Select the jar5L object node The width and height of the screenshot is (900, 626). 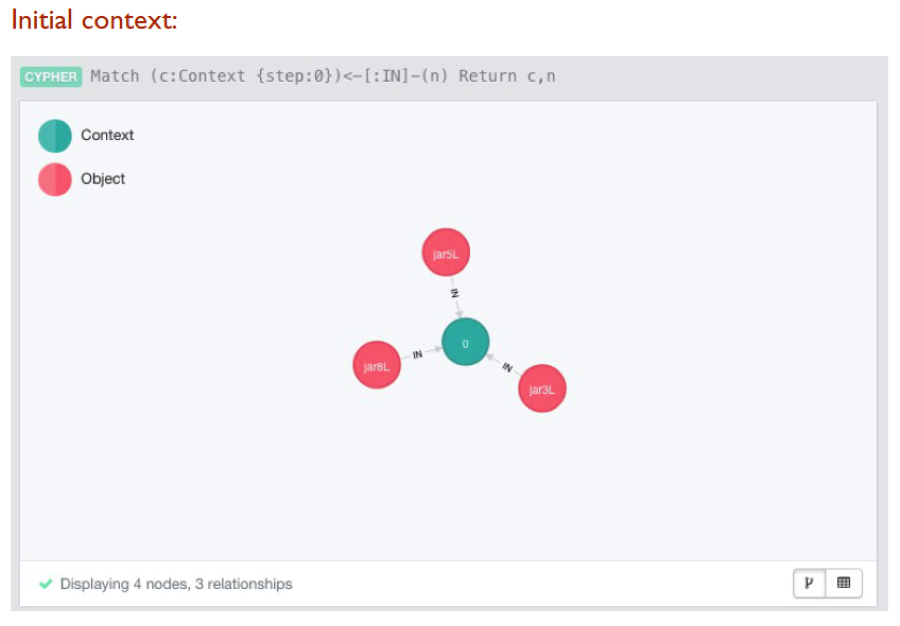point(446,252)
